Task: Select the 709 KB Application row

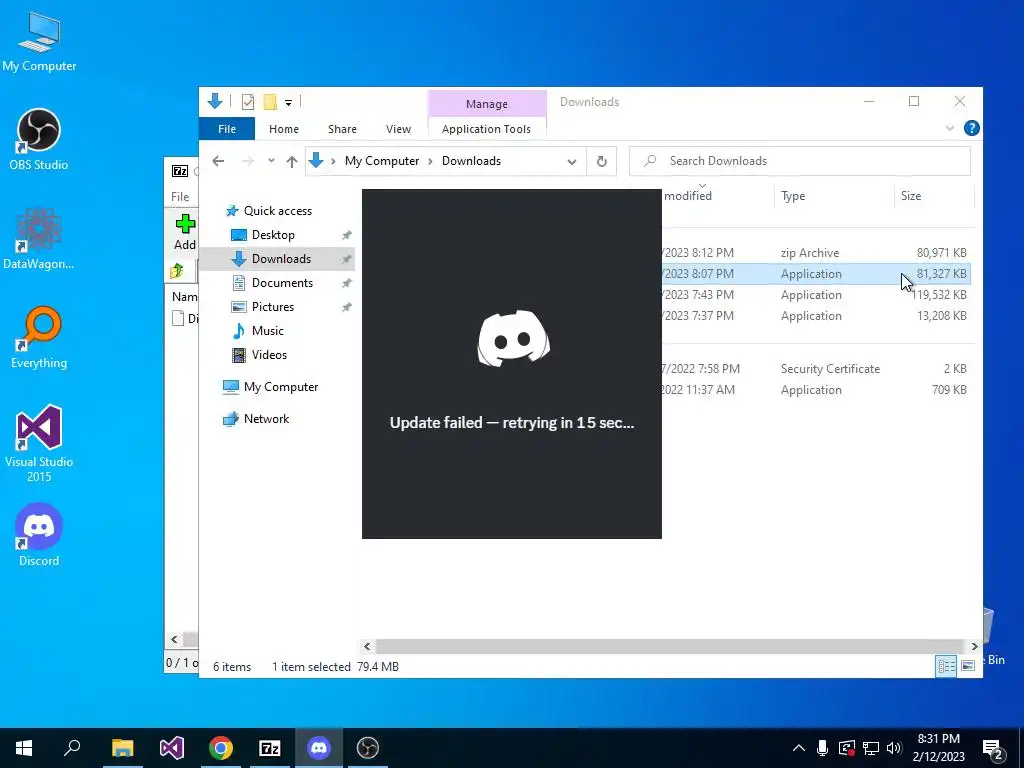Action: (816, 390)
